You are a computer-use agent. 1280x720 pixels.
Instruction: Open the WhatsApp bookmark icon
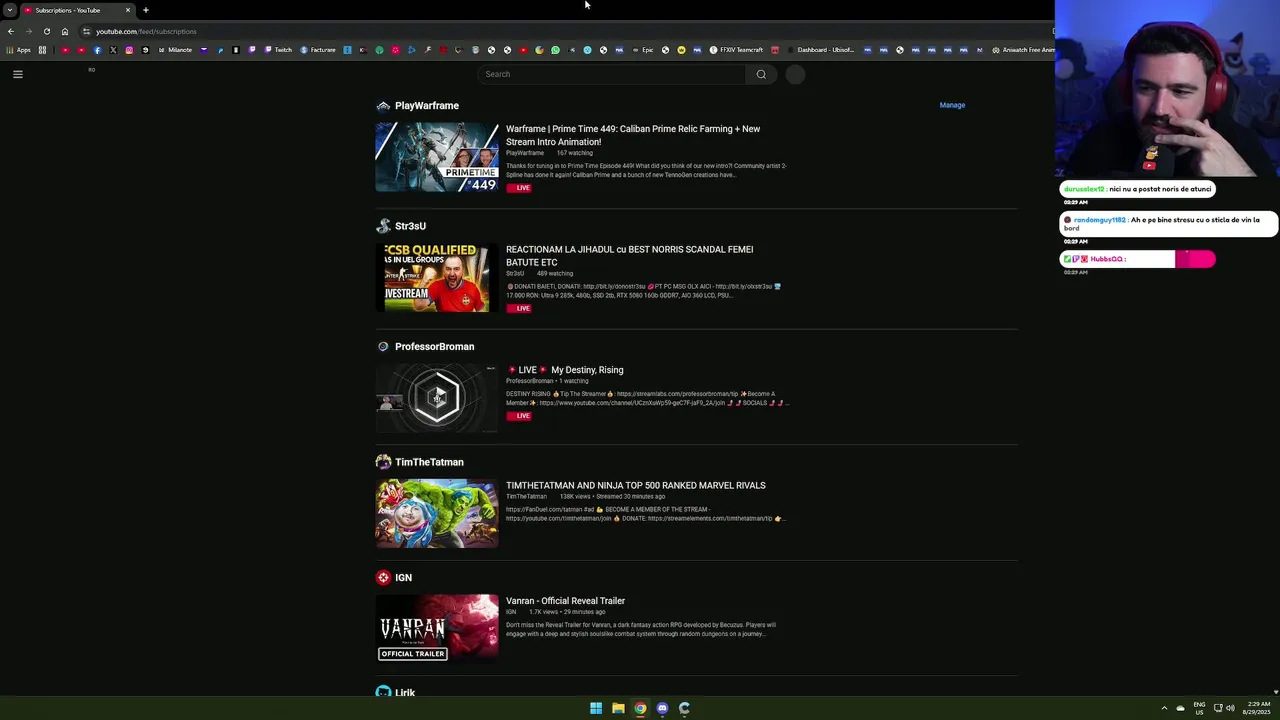[x=555, y=50]
